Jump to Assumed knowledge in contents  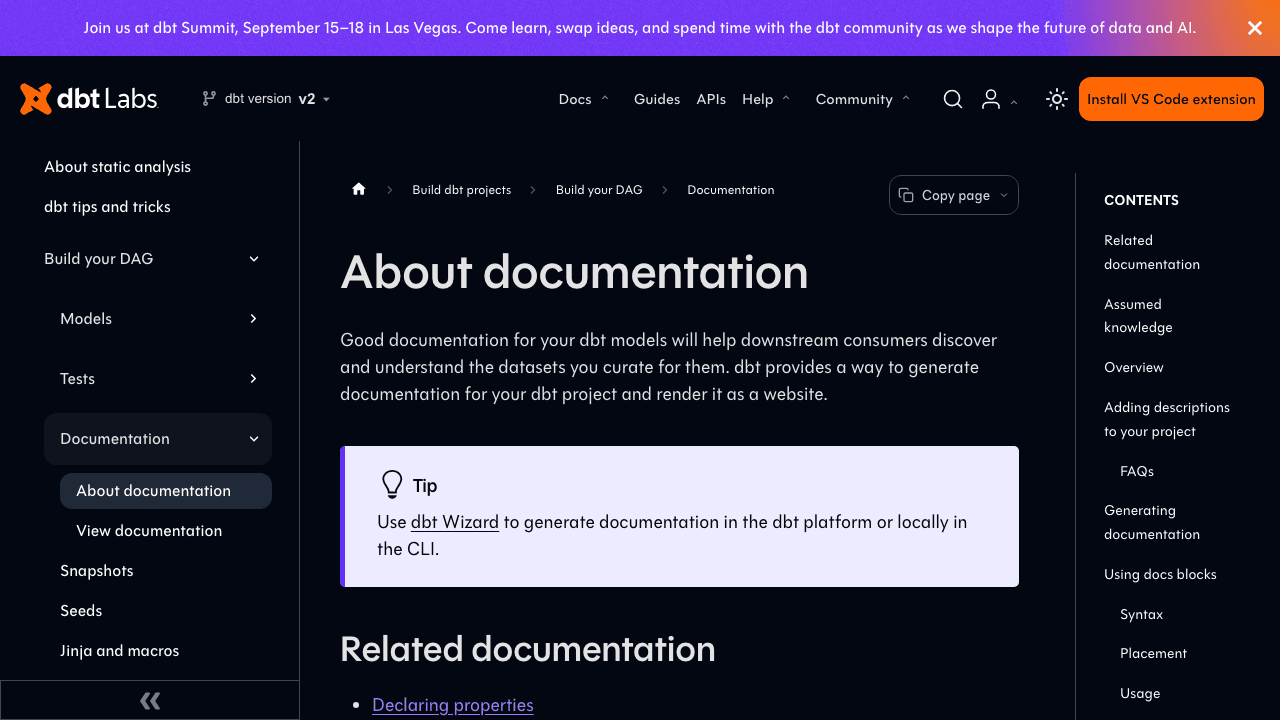[1138, 316]
